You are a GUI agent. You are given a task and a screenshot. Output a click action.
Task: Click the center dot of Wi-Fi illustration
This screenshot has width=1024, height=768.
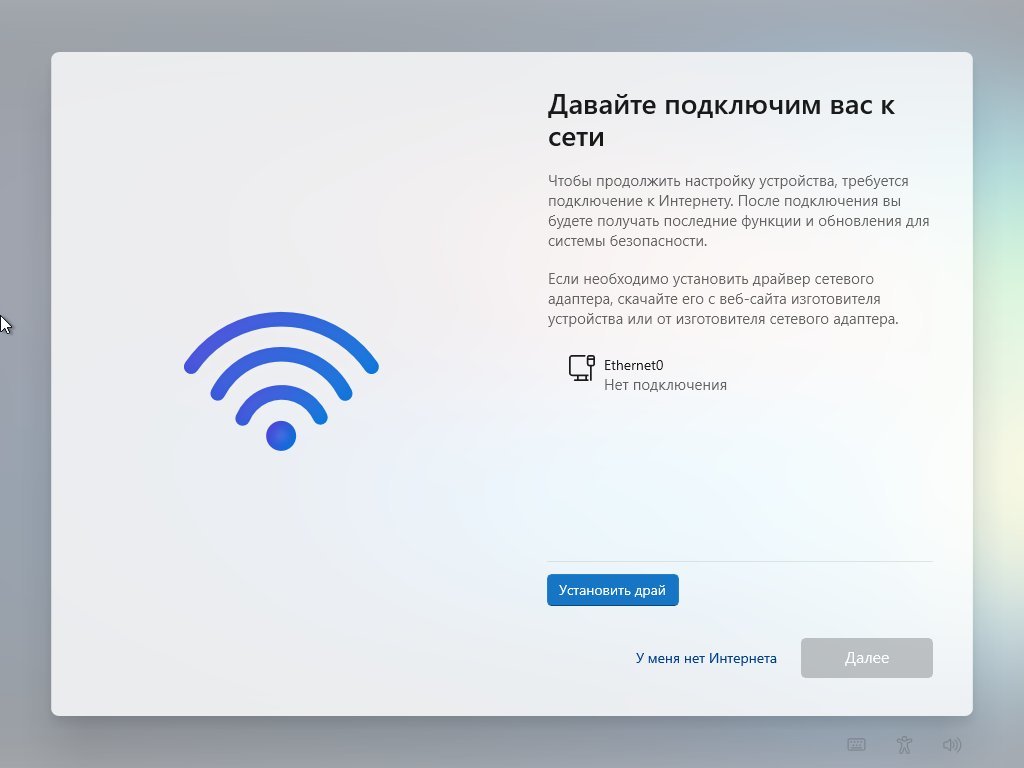click(x=281, y=436)
